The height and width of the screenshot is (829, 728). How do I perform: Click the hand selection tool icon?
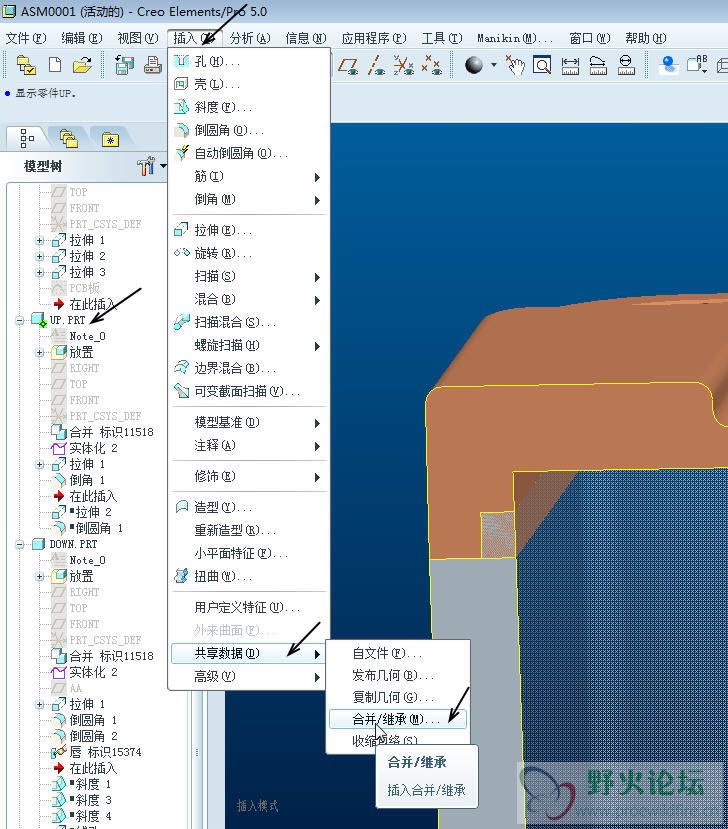tap(514, 65)
